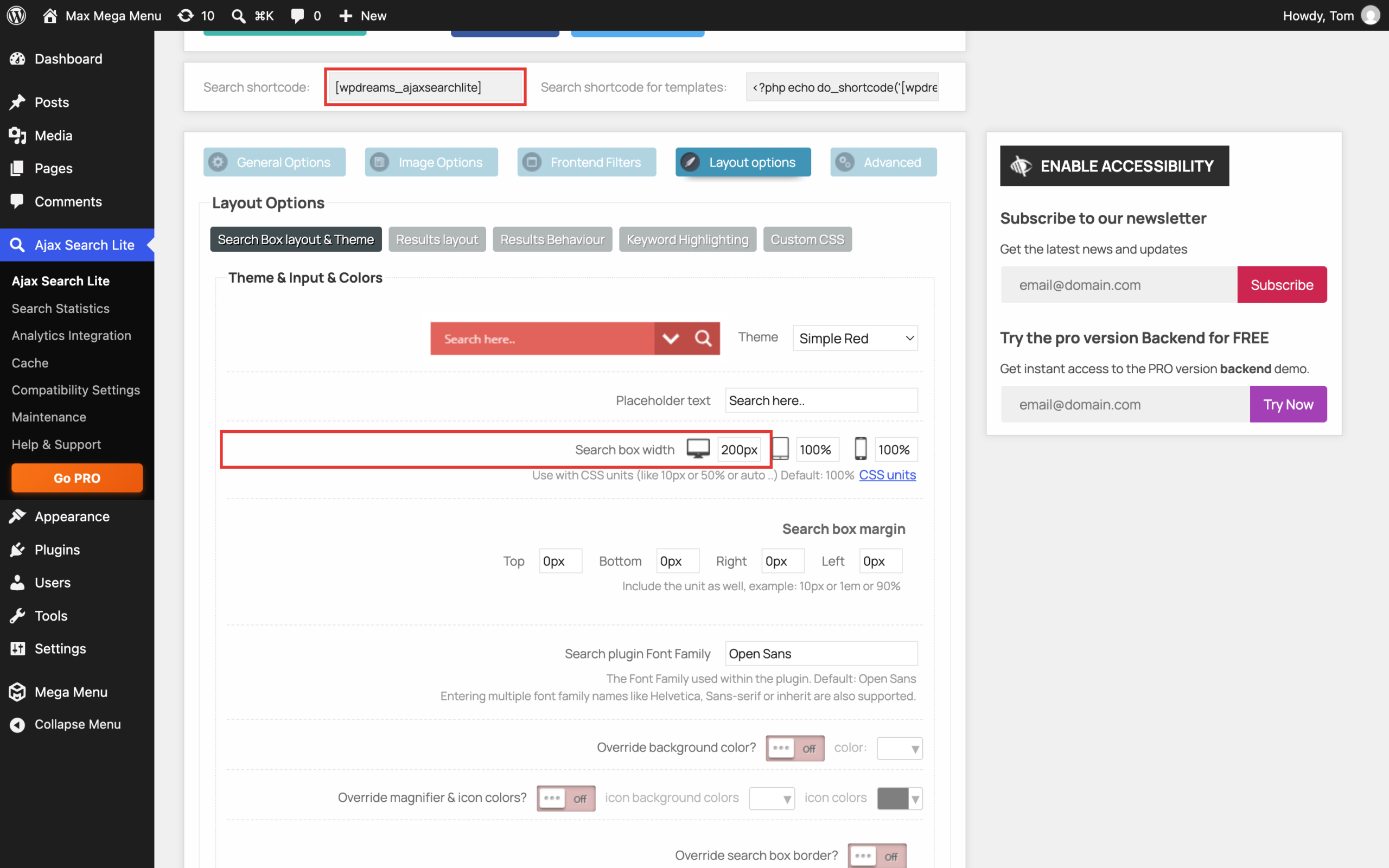The width and height of the screenshot is (1389, 868).
Task: Click the Enable Accessibility button
Action: click(x=1114, y=166)
